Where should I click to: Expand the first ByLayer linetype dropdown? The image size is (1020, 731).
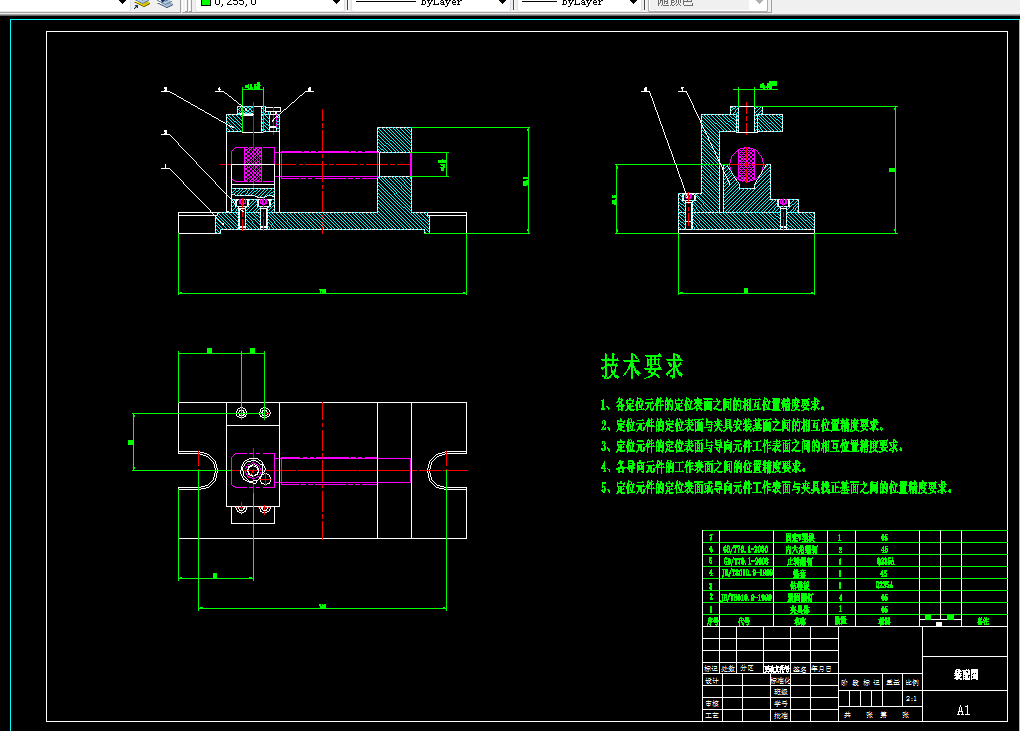coord(431,3)
